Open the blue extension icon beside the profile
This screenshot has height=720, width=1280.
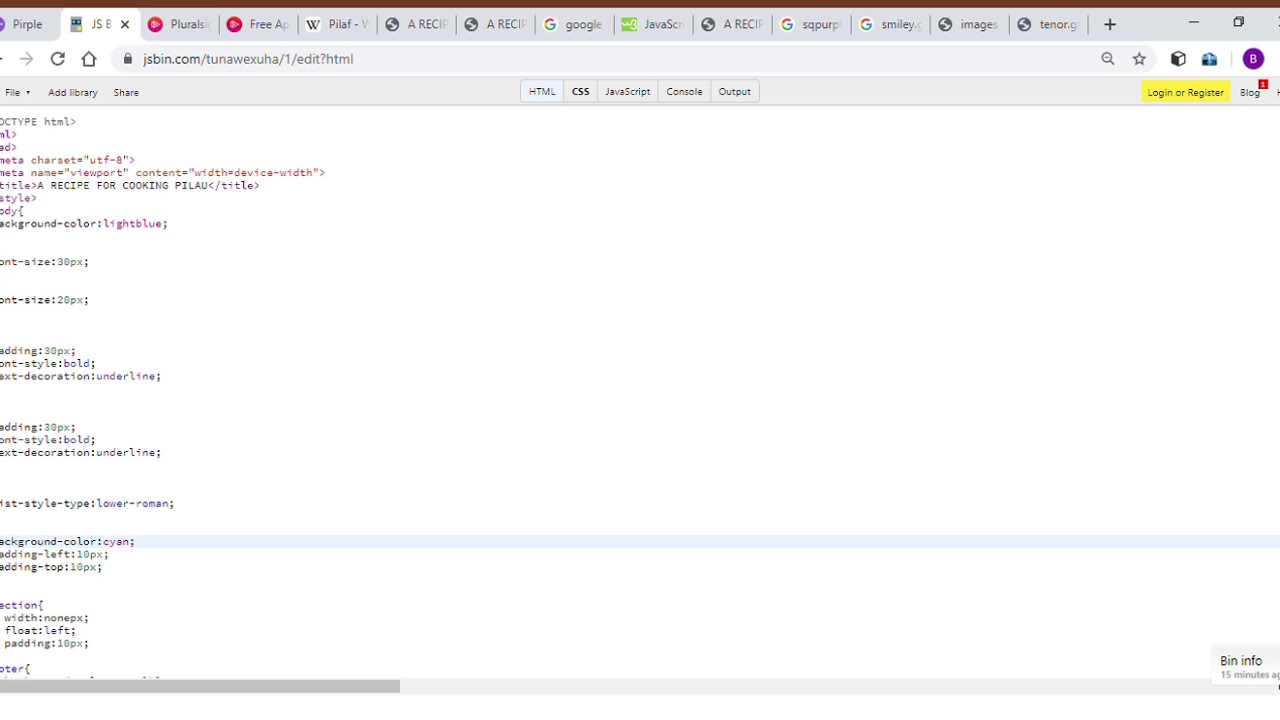[x=1210, y=59]
